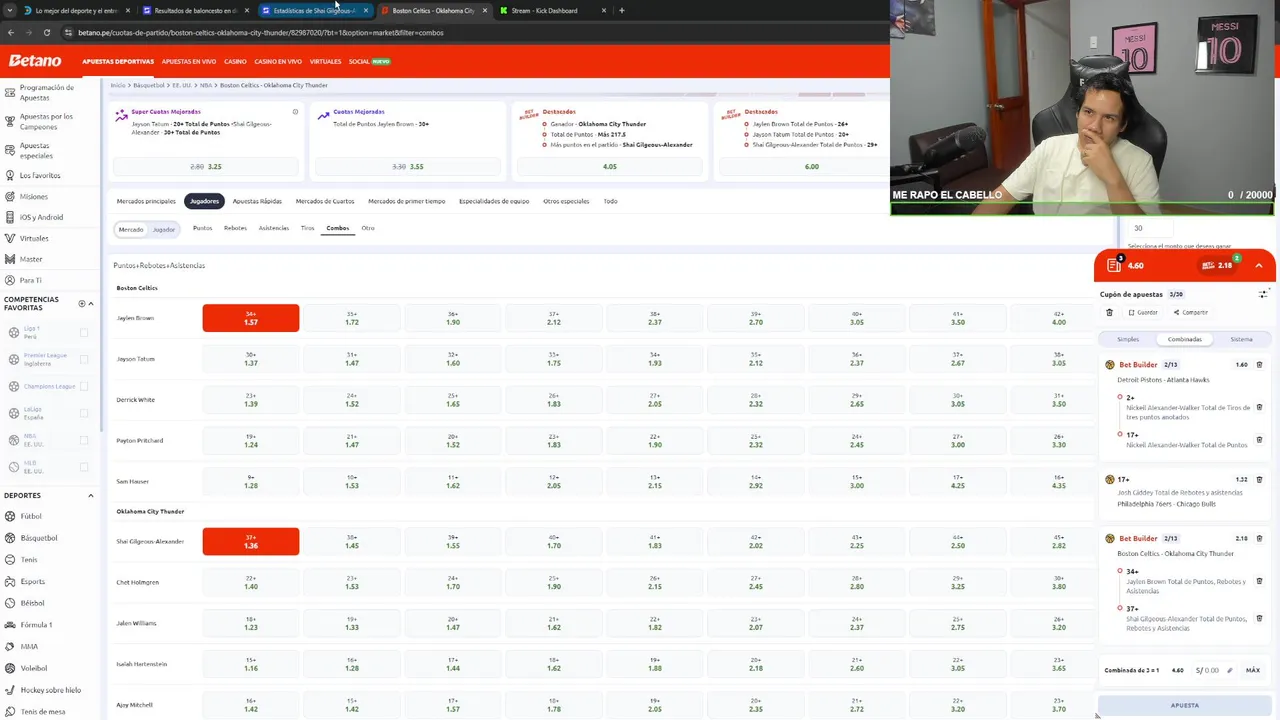Viewport: 1280px width, 720px height.
Task: Click info icon on Super Cuotas Mejoradas card
Action: 295,112
